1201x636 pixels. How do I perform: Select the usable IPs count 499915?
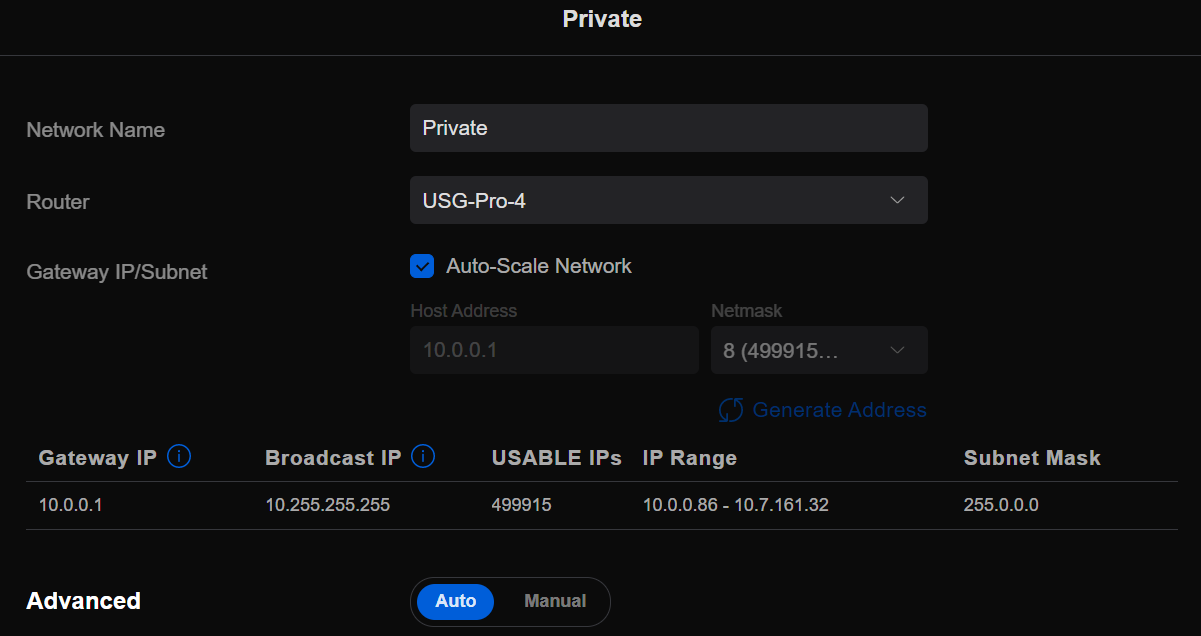click(x=521, y=505)
